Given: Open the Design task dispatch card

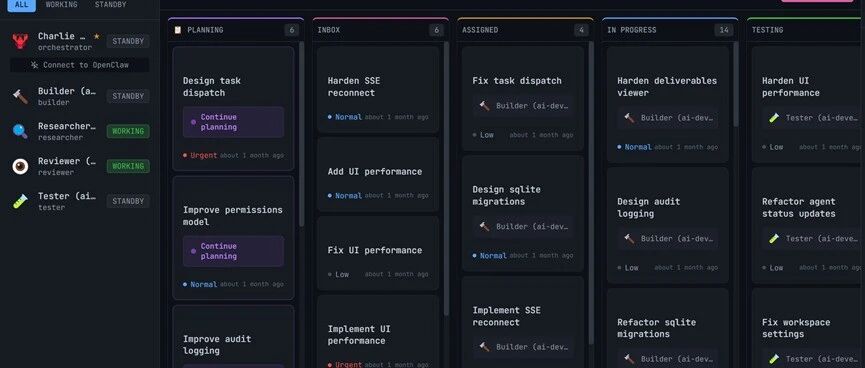Looking at the screenshot, I should pyautogui.click(x=233, y=109).
